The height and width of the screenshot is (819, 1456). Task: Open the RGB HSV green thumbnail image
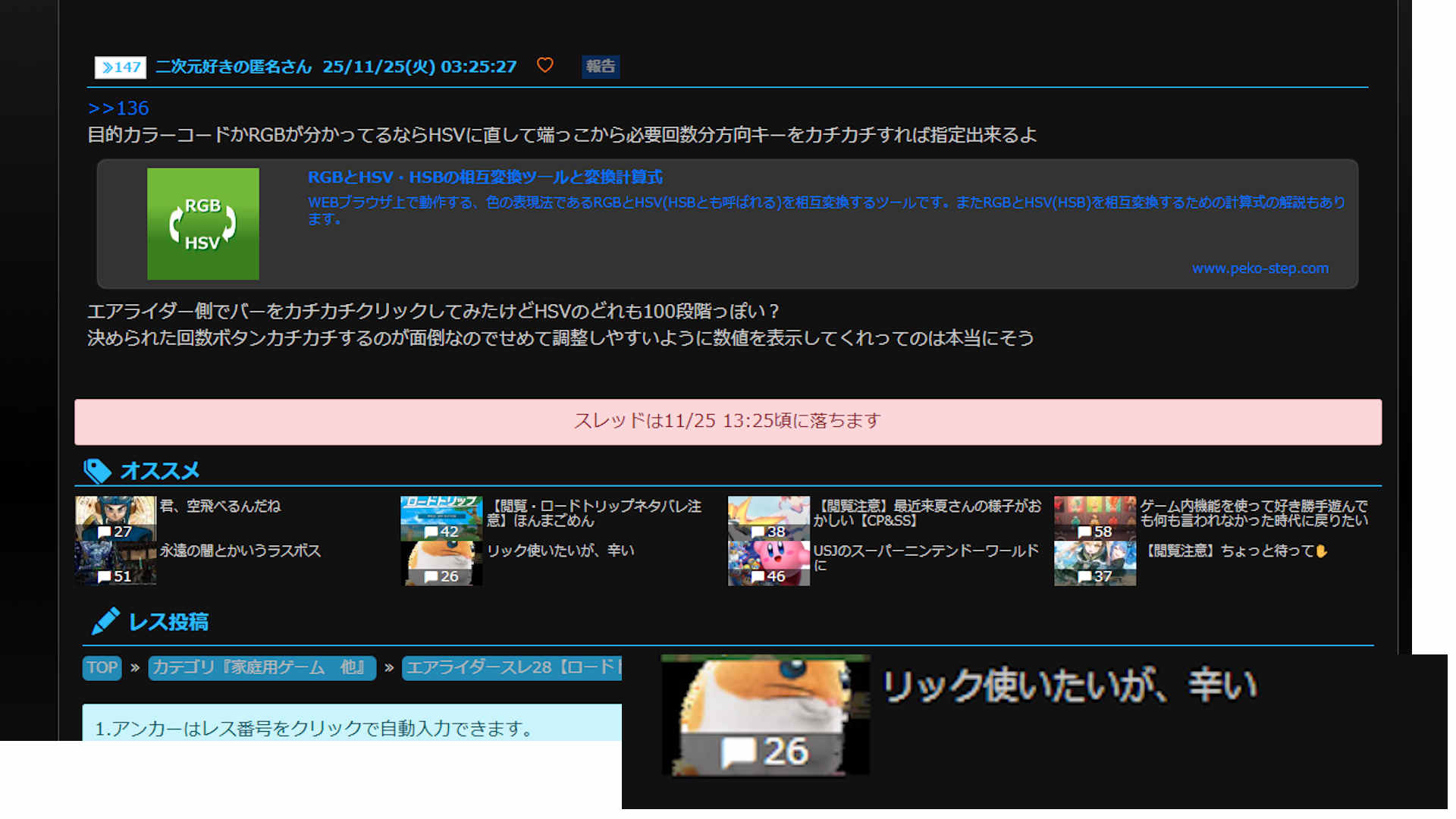[202, 224]
